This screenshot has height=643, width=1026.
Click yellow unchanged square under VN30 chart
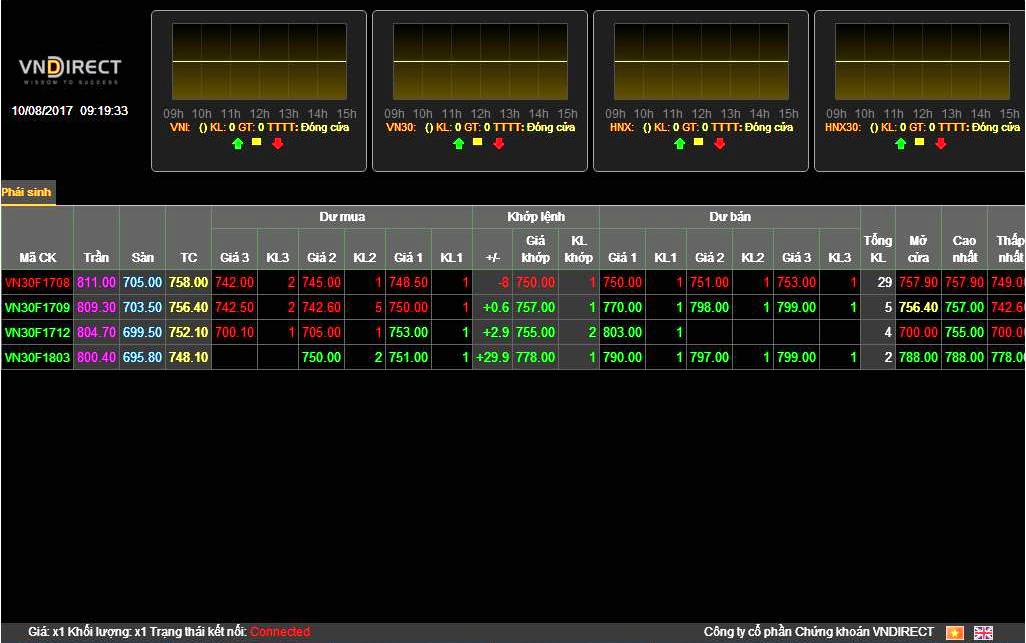(478, 142)
